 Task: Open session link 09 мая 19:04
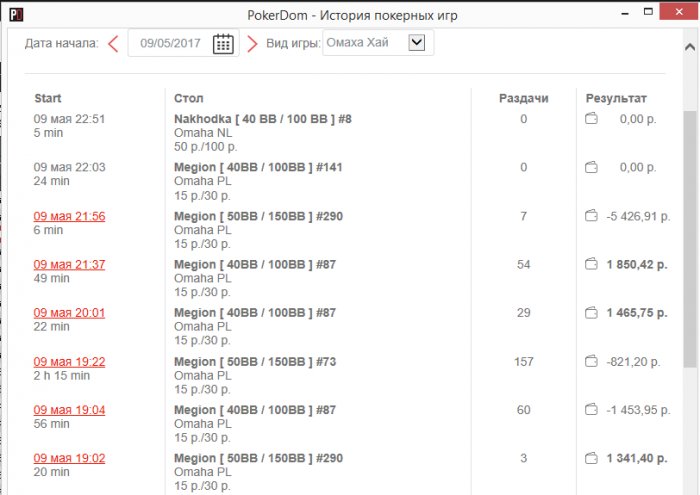point(69,410)
